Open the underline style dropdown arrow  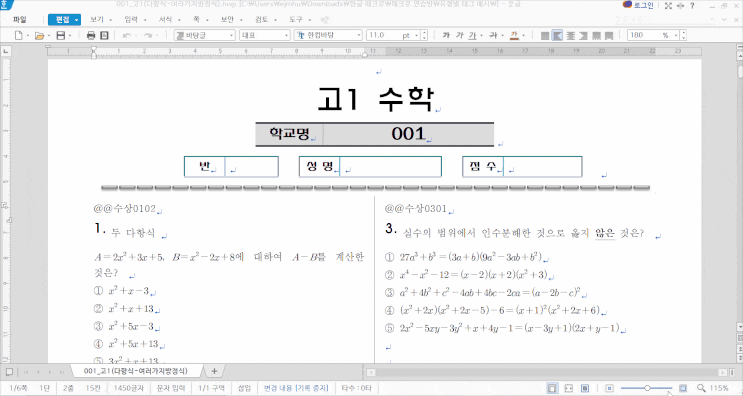click(x=481, y=36)
